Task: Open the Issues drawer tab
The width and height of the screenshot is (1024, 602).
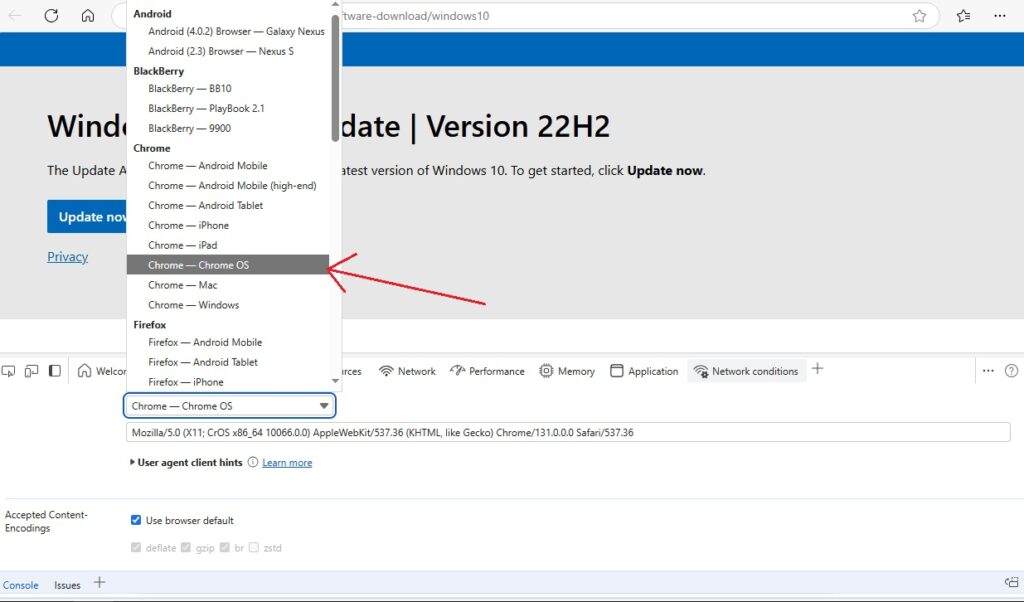Action: click(x=67, y=585)
